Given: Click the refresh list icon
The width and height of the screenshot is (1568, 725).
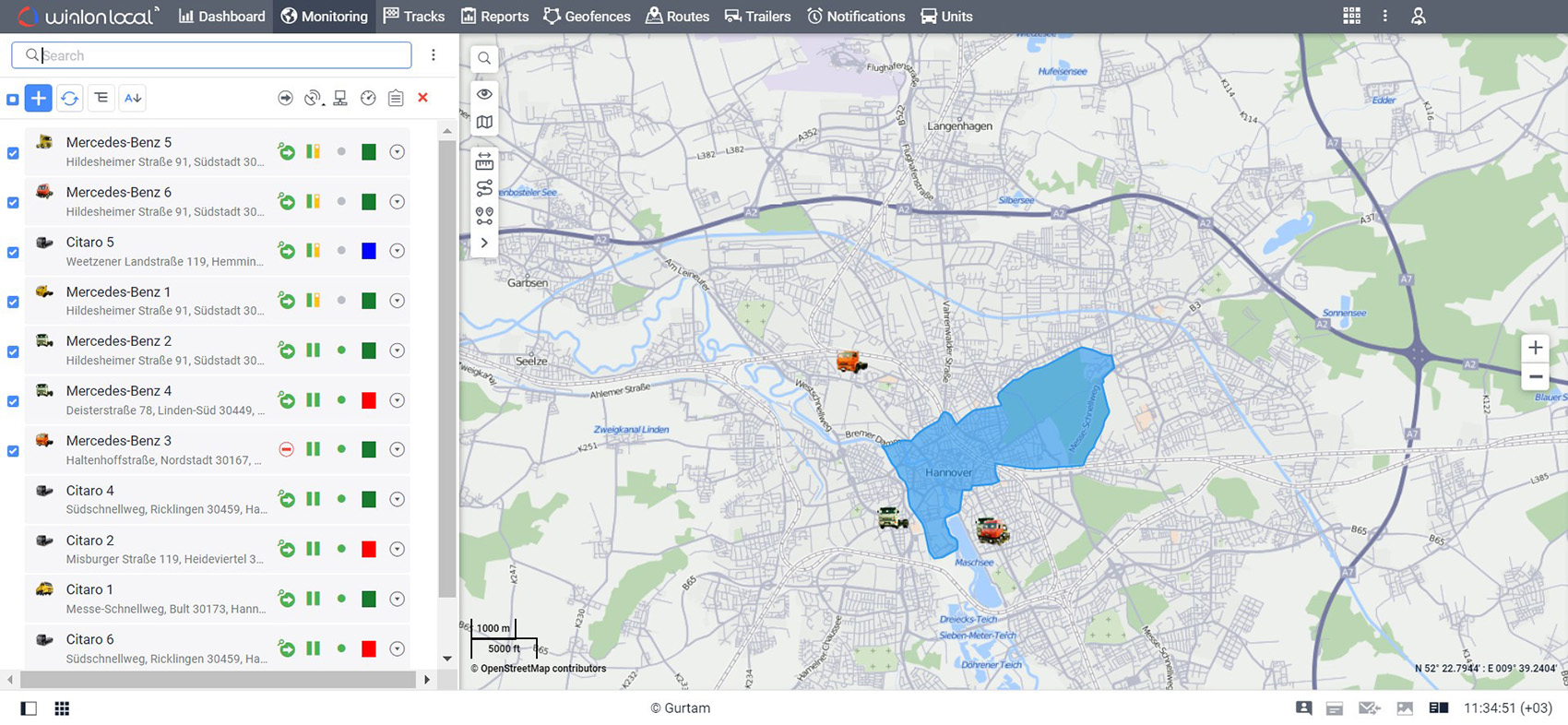Looking at the screenshot, I should (x=70, y=98).
